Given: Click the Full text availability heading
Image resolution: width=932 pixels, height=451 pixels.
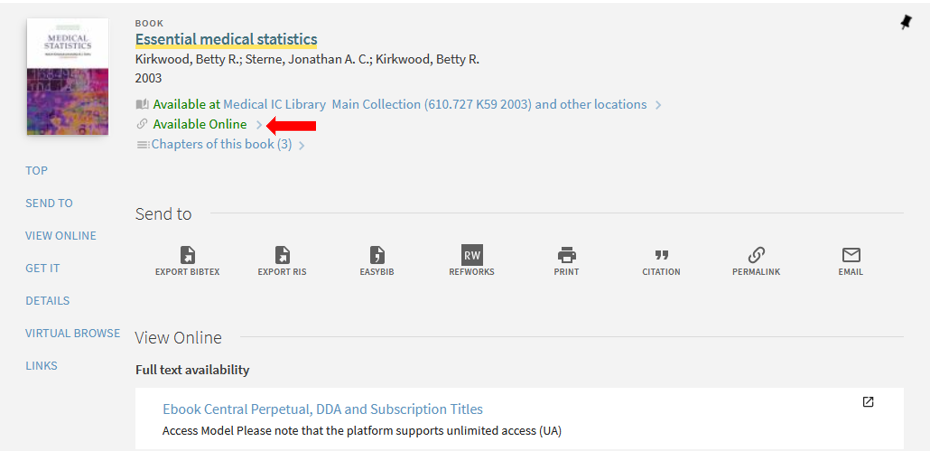Looking at the screenshot, I should 193,370.
